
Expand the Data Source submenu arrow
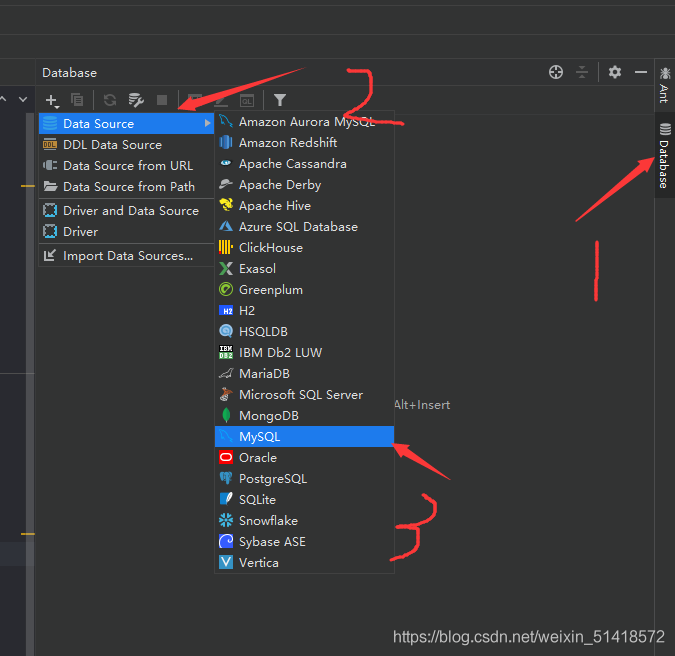coord(207,123)
